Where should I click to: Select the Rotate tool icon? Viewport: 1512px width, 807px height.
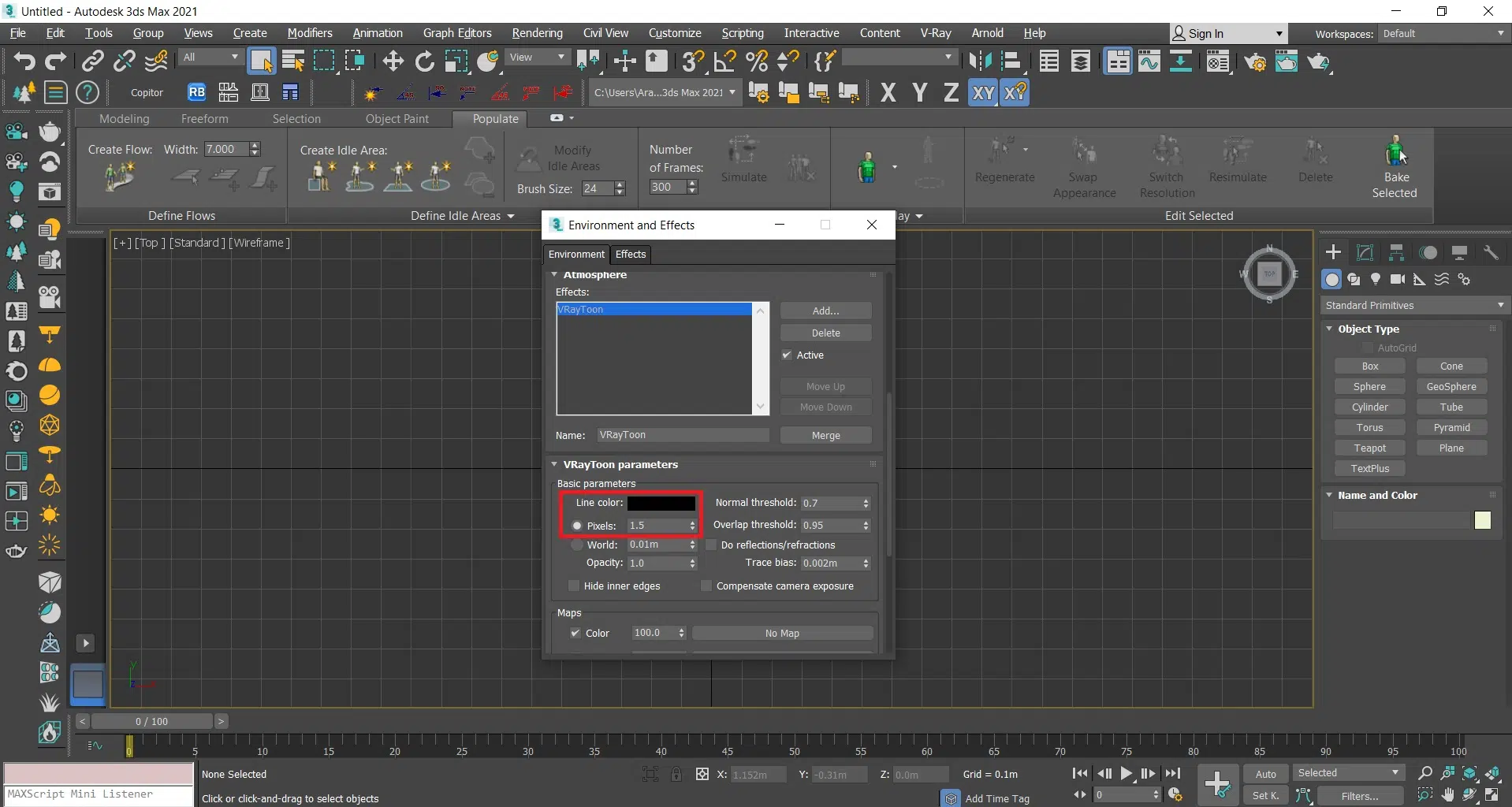point(424,61)
